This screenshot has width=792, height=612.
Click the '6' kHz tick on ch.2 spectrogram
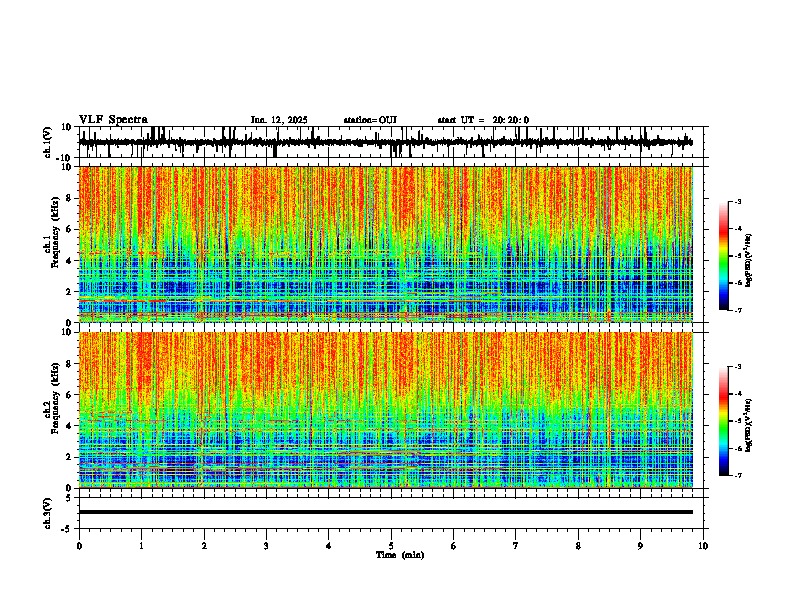[70, 395]
